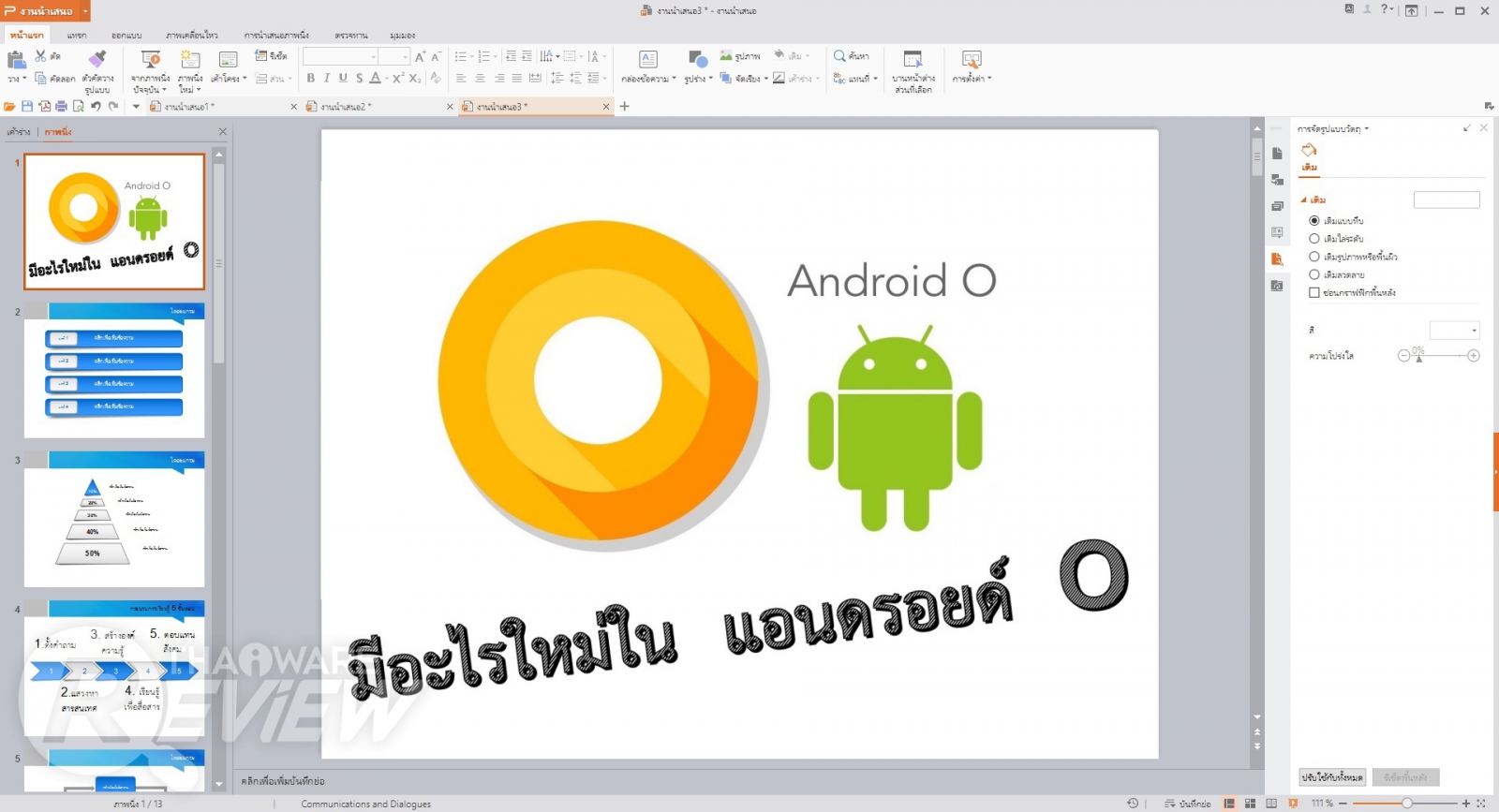Select gradient fill (เติมไล่ระดับ) radio

tap(1314, 239)
